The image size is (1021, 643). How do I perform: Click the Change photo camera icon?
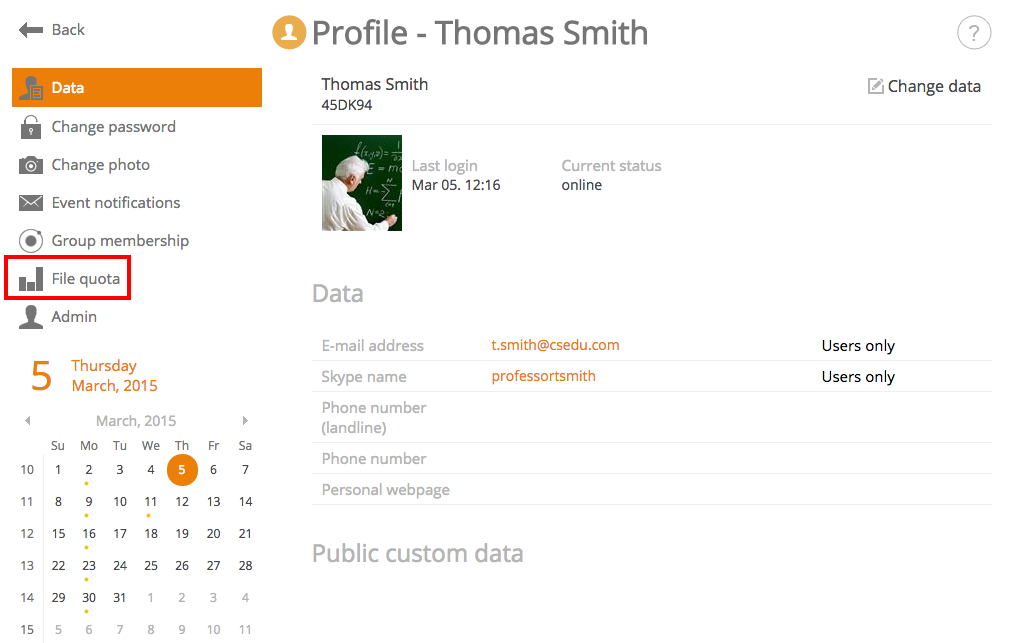coord(31,165)
